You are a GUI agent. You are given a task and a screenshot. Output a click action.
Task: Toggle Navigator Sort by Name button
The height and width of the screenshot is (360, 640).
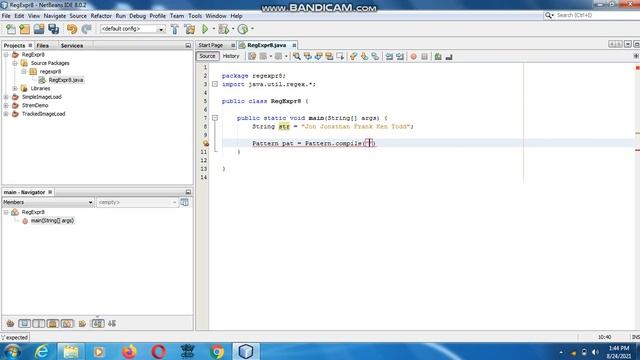pyautogui.click(x=98, y=324)
